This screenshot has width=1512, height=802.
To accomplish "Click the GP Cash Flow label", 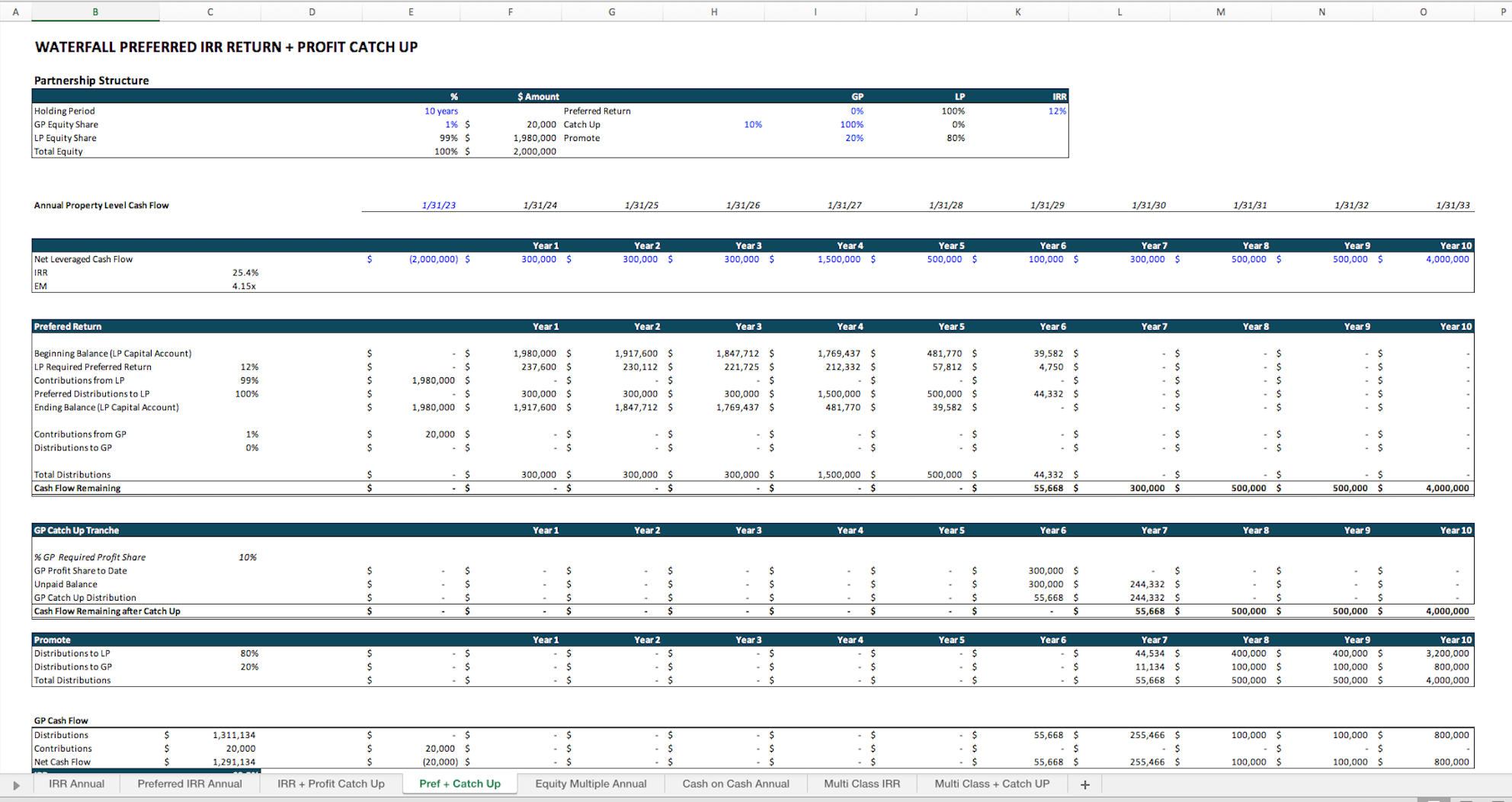I will 61,721.
